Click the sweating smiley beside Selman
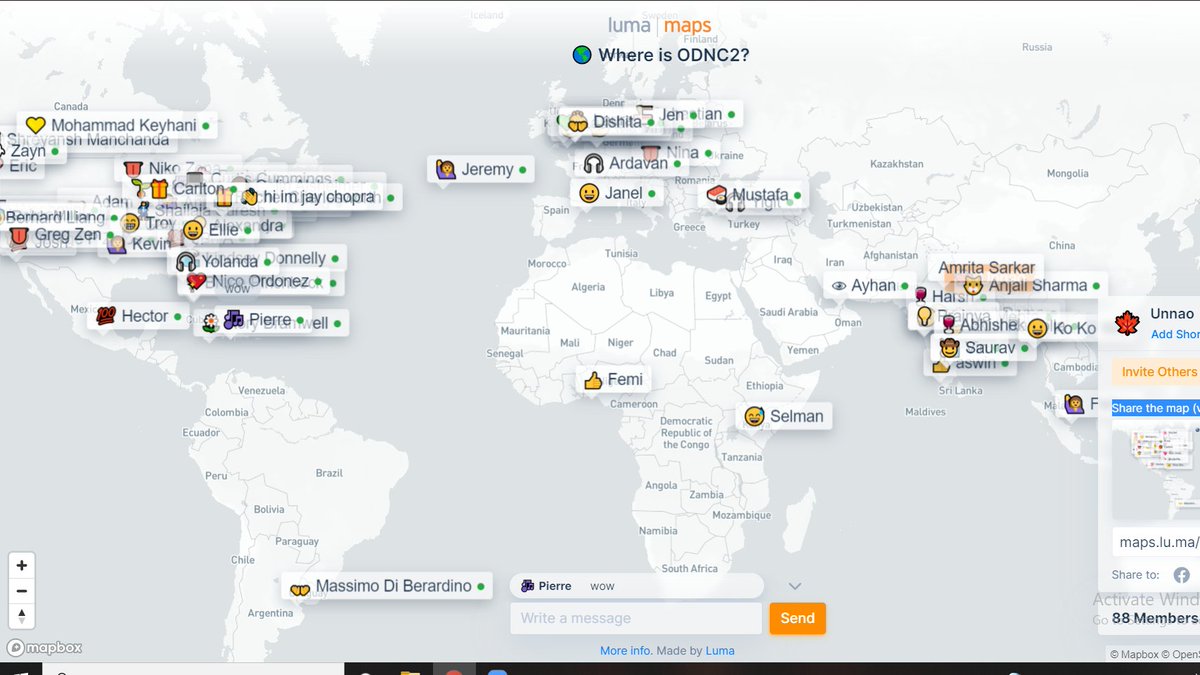Viewport: 1200px width, 675px height. coord(755,416)
